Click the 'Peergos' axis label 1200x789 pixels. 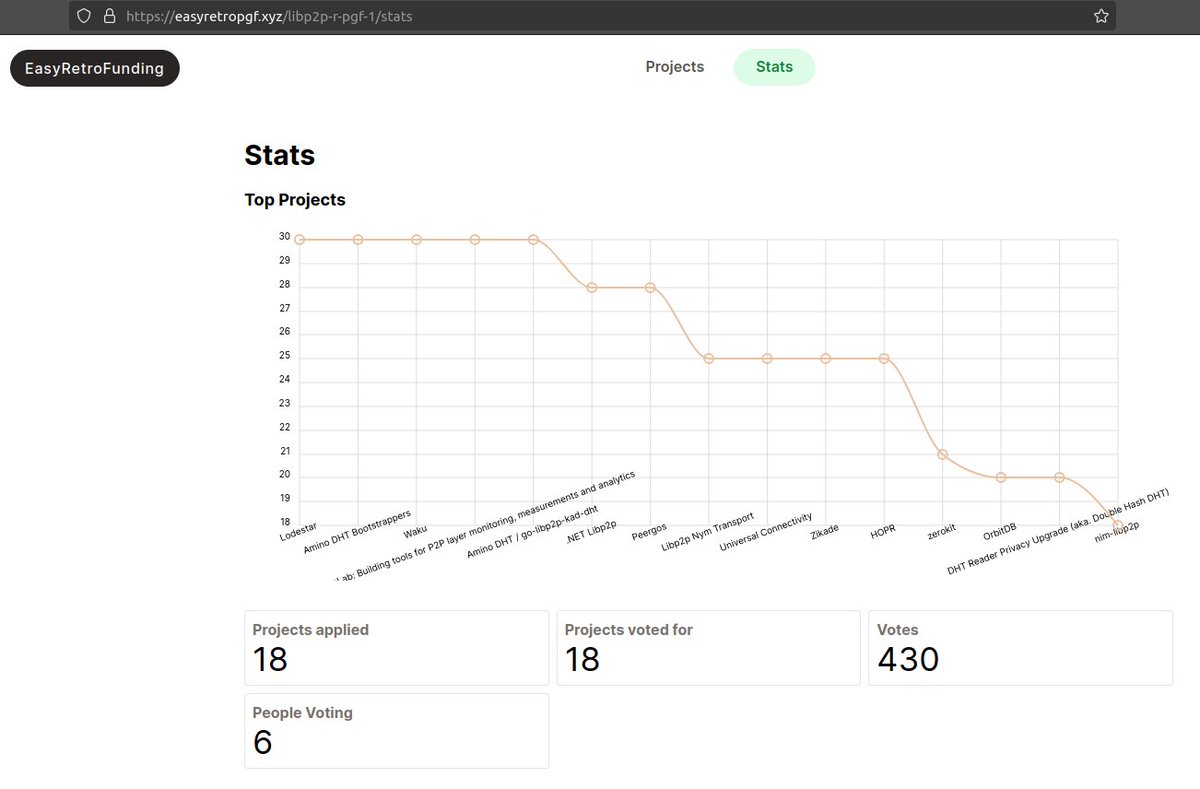click(648, 531)
